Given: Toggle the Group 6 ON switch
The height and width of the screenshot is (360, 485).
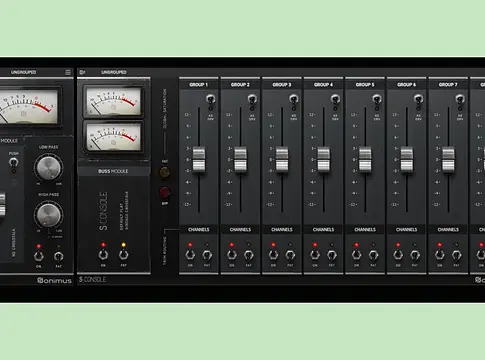Looking at the screenshot, I should [x=398, y=255].
